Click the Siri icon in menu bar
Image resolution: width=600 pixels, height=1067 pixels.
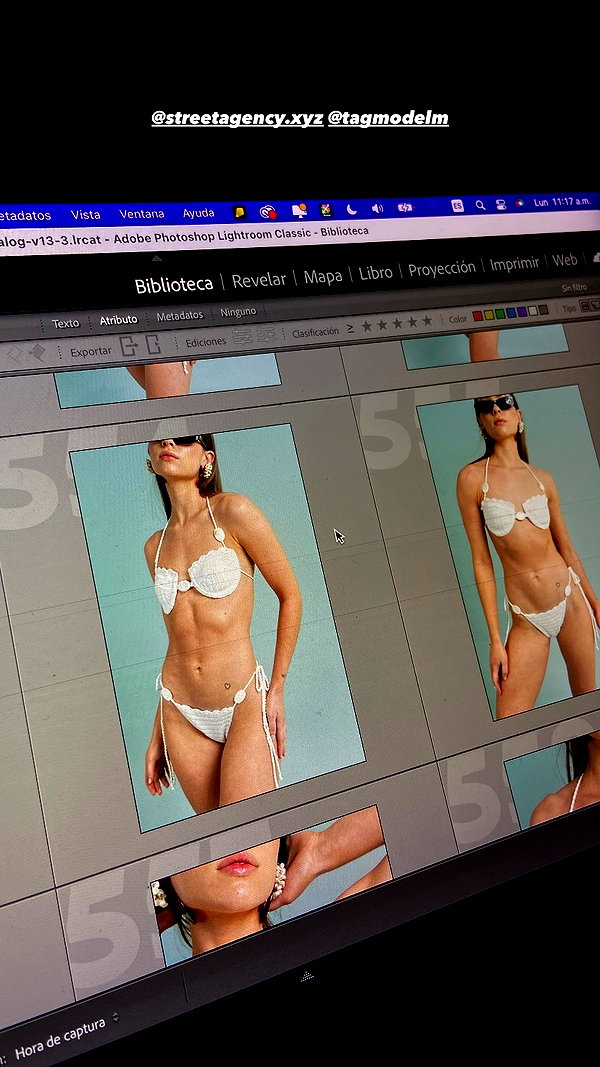pos(520,203)
